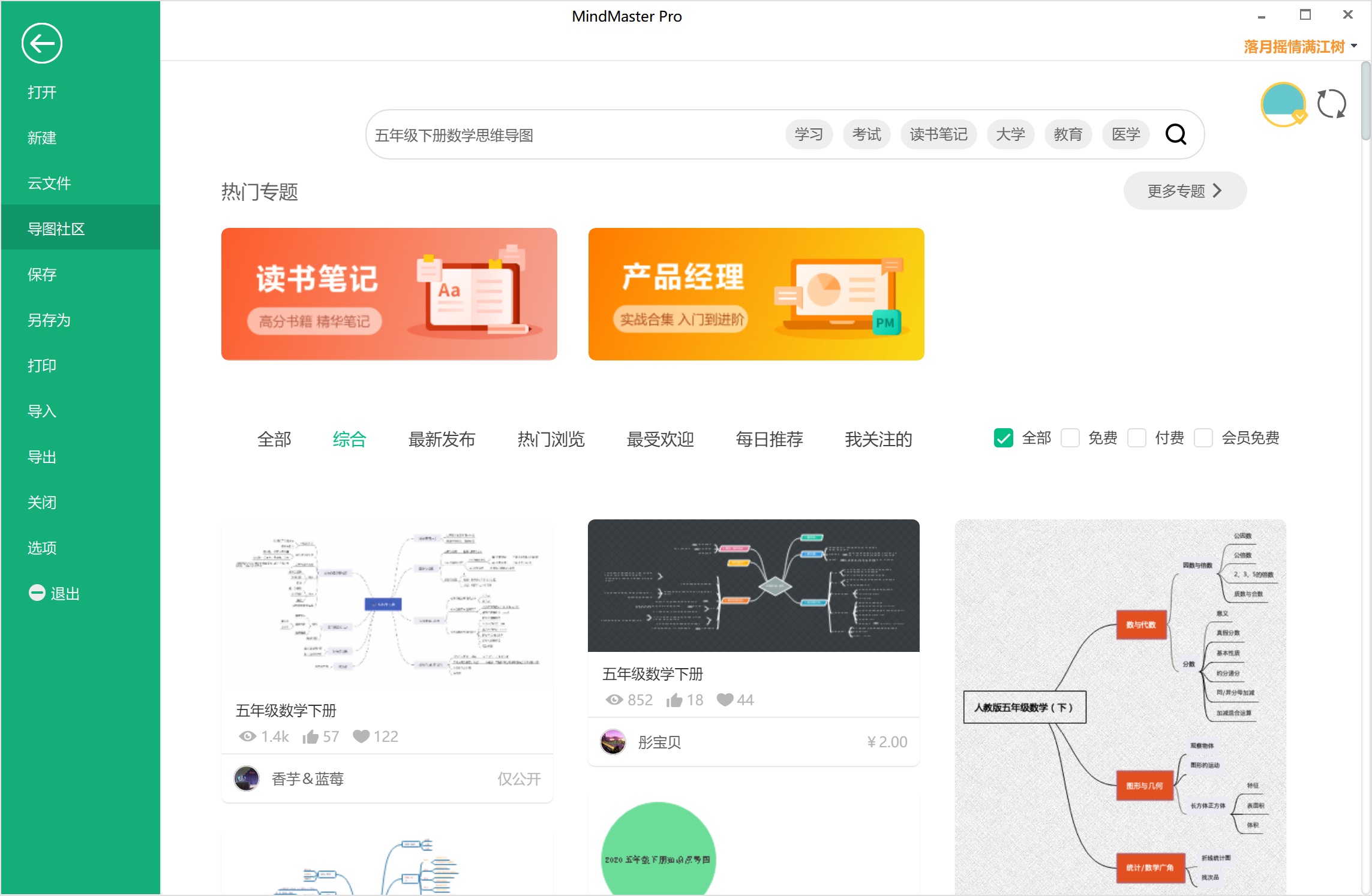This screenshot has height=896, width=1372.
Task: Click the heart icon showing 122
Action: tap(361, 736)
